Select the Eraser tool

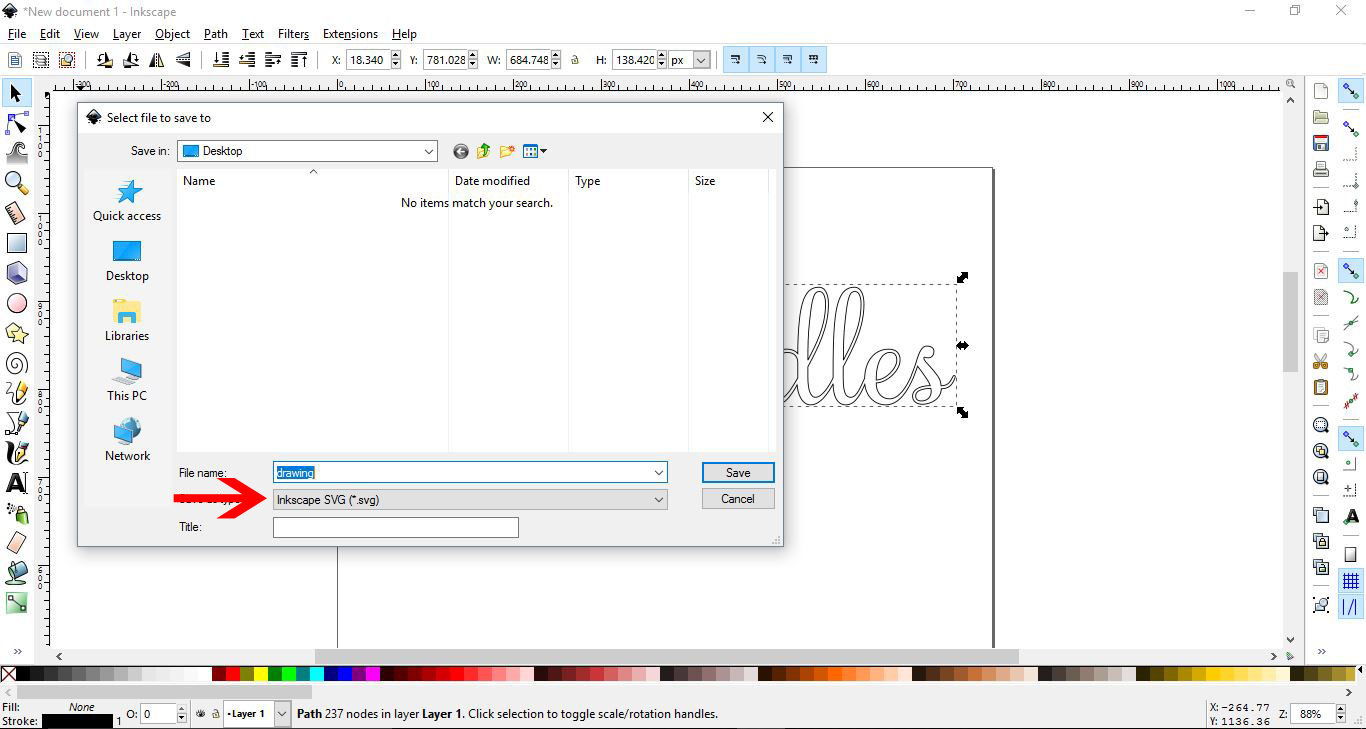click(x=16, y=543)
